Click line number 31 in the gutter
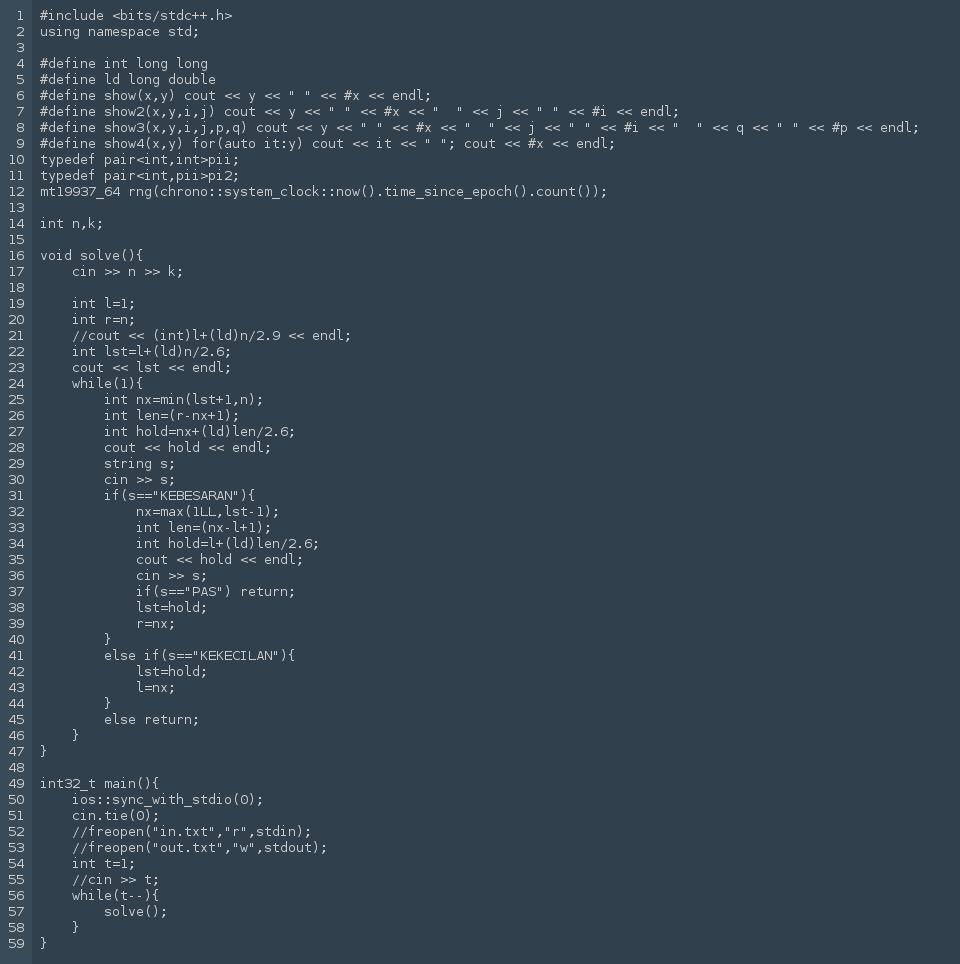The image size is (960, 964). pyautogui.click(x=16, y=496)
